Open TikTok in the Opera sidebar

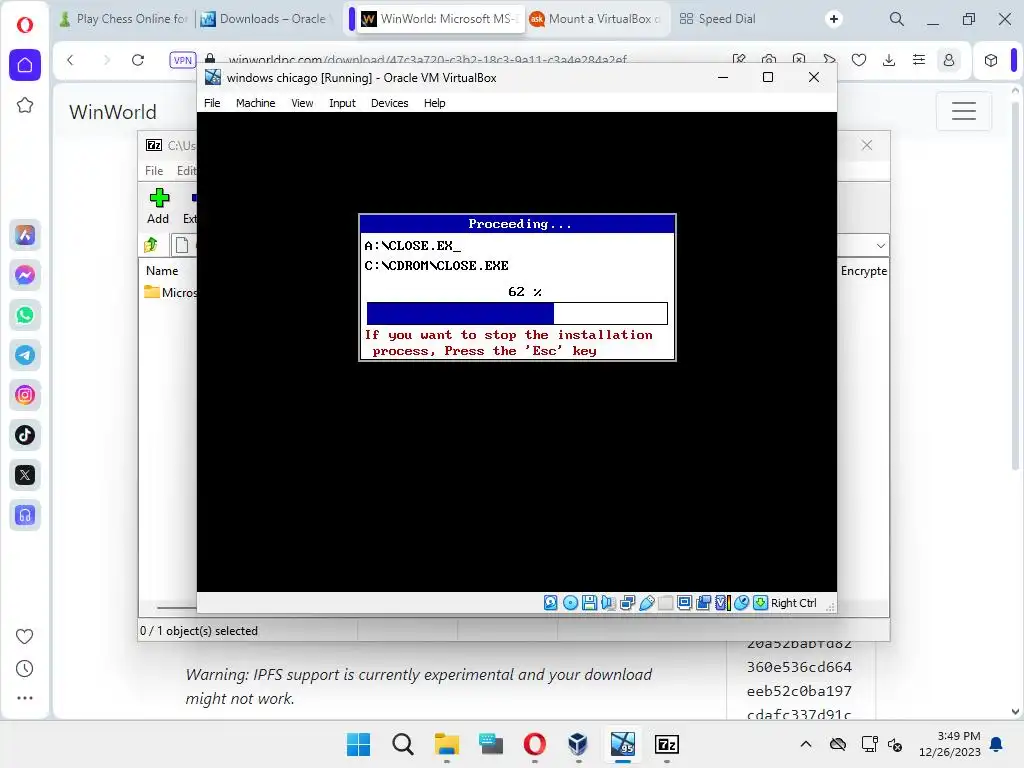25,435
